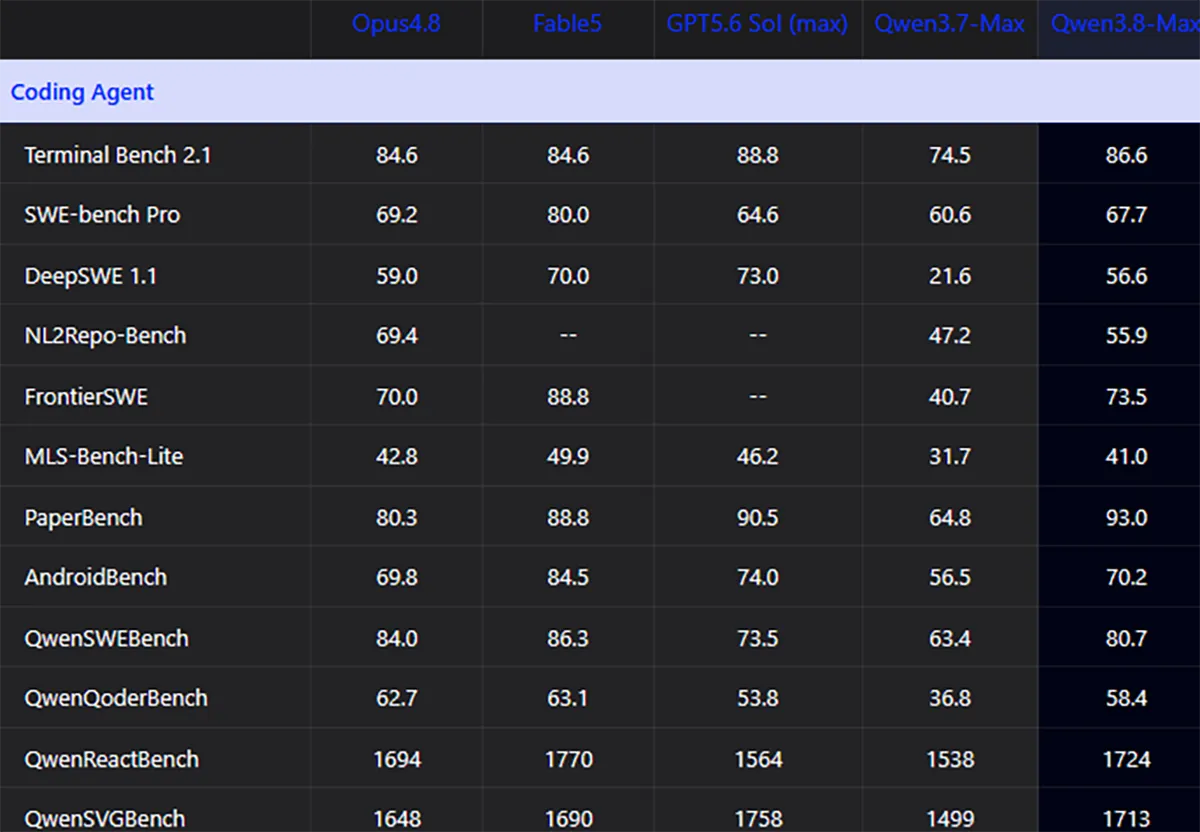
Task: Click AndroidBench GPT5.6 value 74.0
Action: (758, 578)
